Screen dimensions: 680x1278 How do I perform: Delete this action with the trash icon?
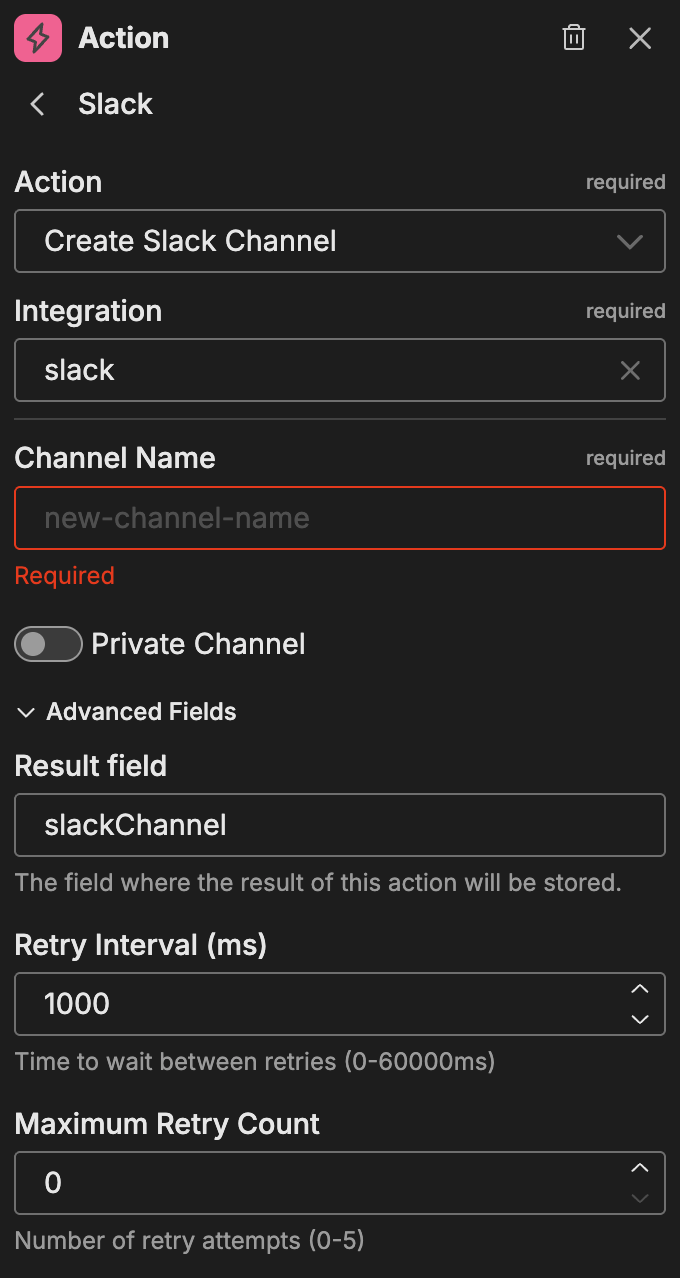tap(574, 39)
